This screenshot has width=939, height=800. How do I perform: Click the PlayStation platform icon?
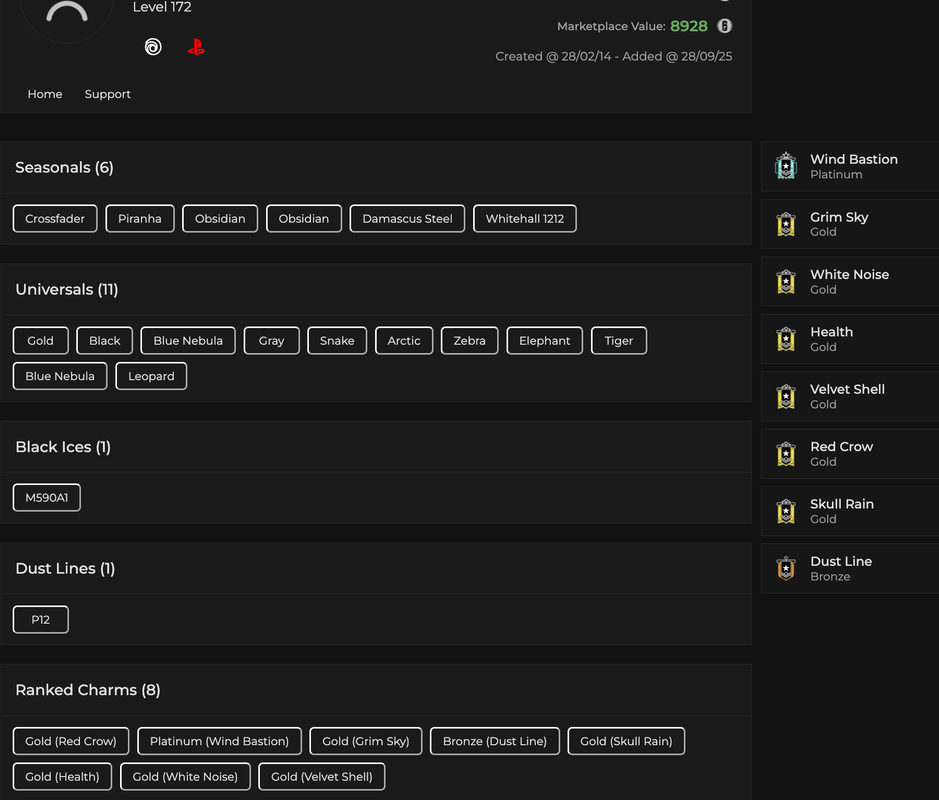pos(196,47)
